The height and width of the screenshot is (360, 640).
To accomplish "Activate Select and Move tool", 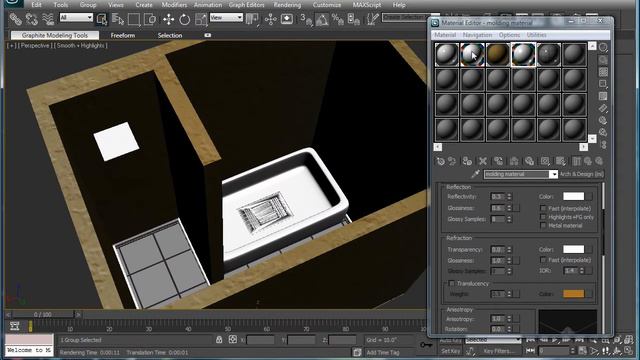I will tap(168, 19).
